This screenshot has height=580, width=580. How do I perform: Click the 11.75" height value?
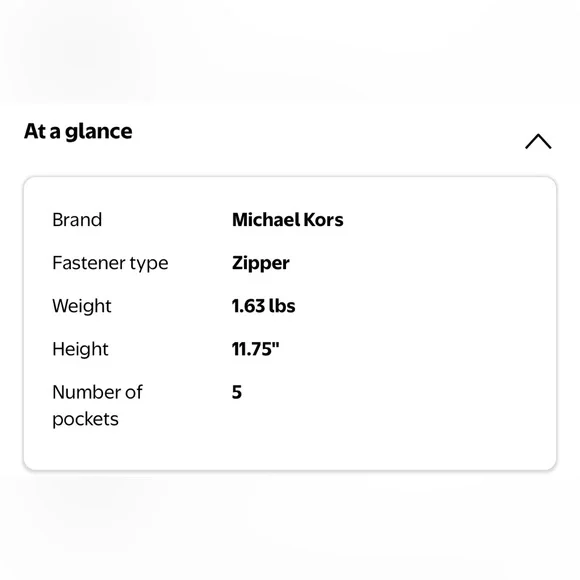(255, 349)
